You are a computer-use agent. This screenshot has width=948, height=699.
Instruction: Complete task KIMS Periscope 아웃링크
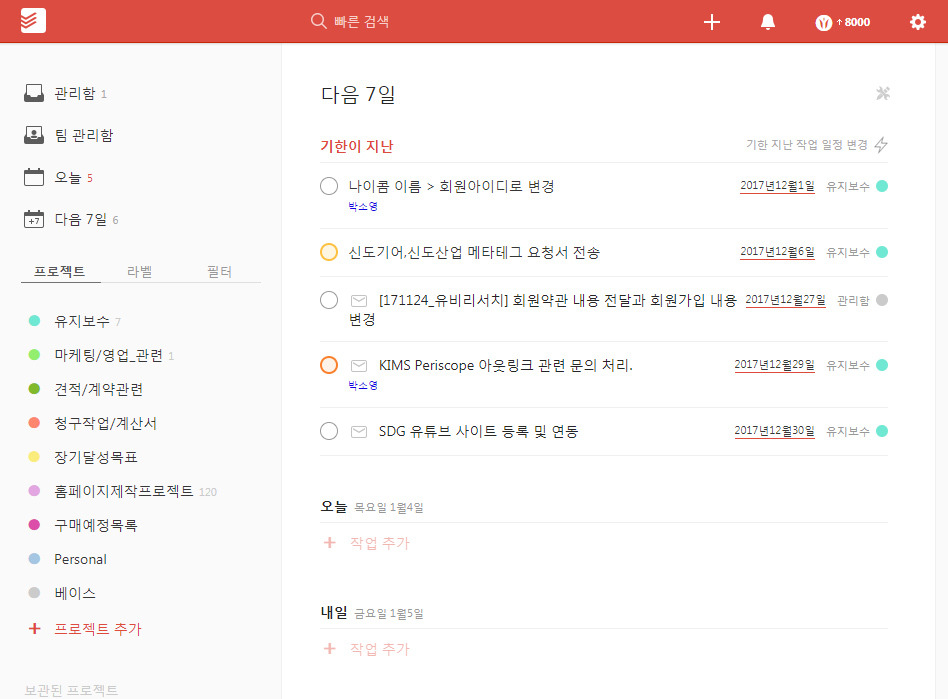coord(329,365)
